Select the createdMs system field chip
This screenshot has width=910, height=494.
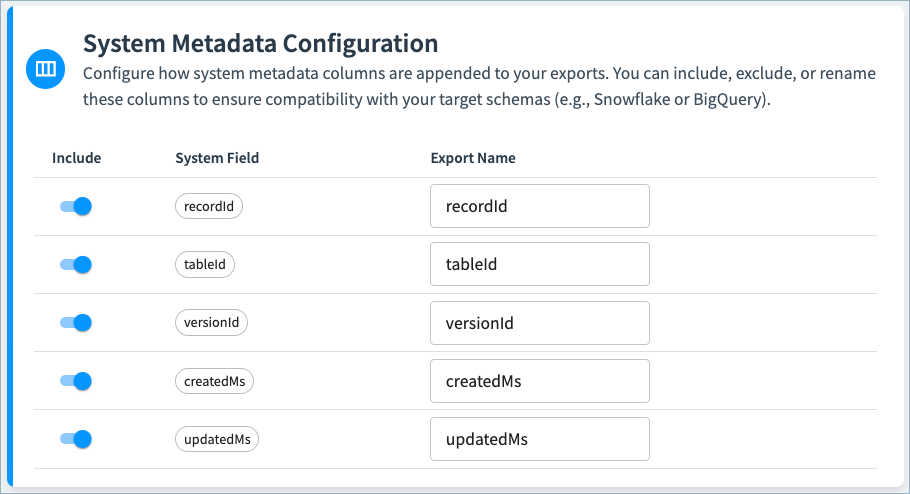click(214, 381)
